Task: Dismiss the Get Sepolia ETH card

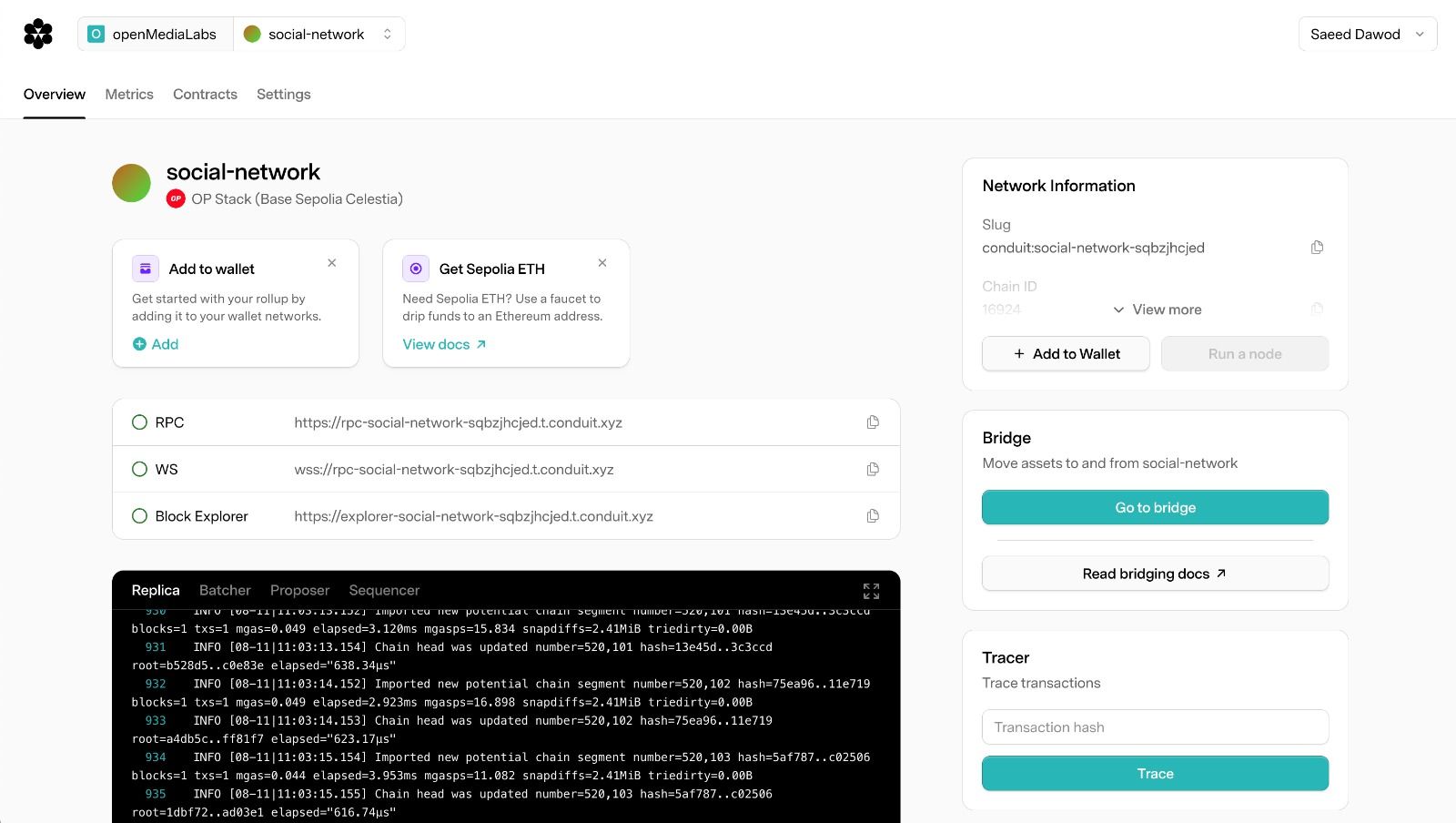Action: pos(602,263)
